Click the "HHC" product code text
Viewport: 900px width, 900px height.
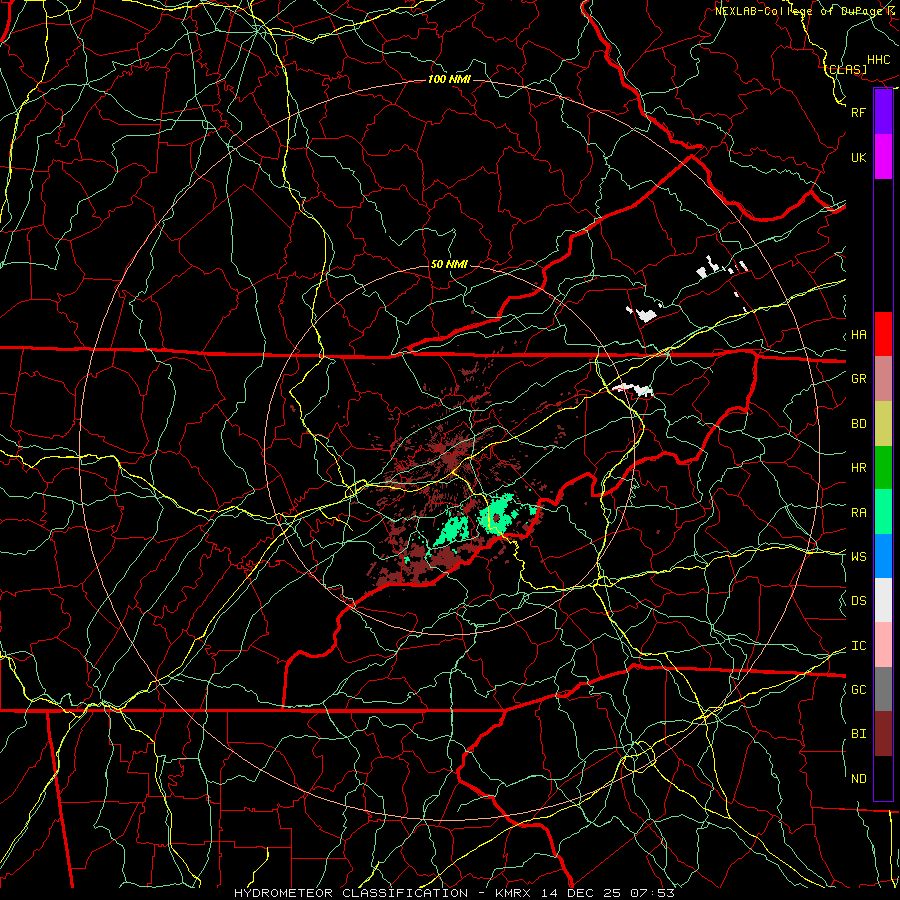879,60
